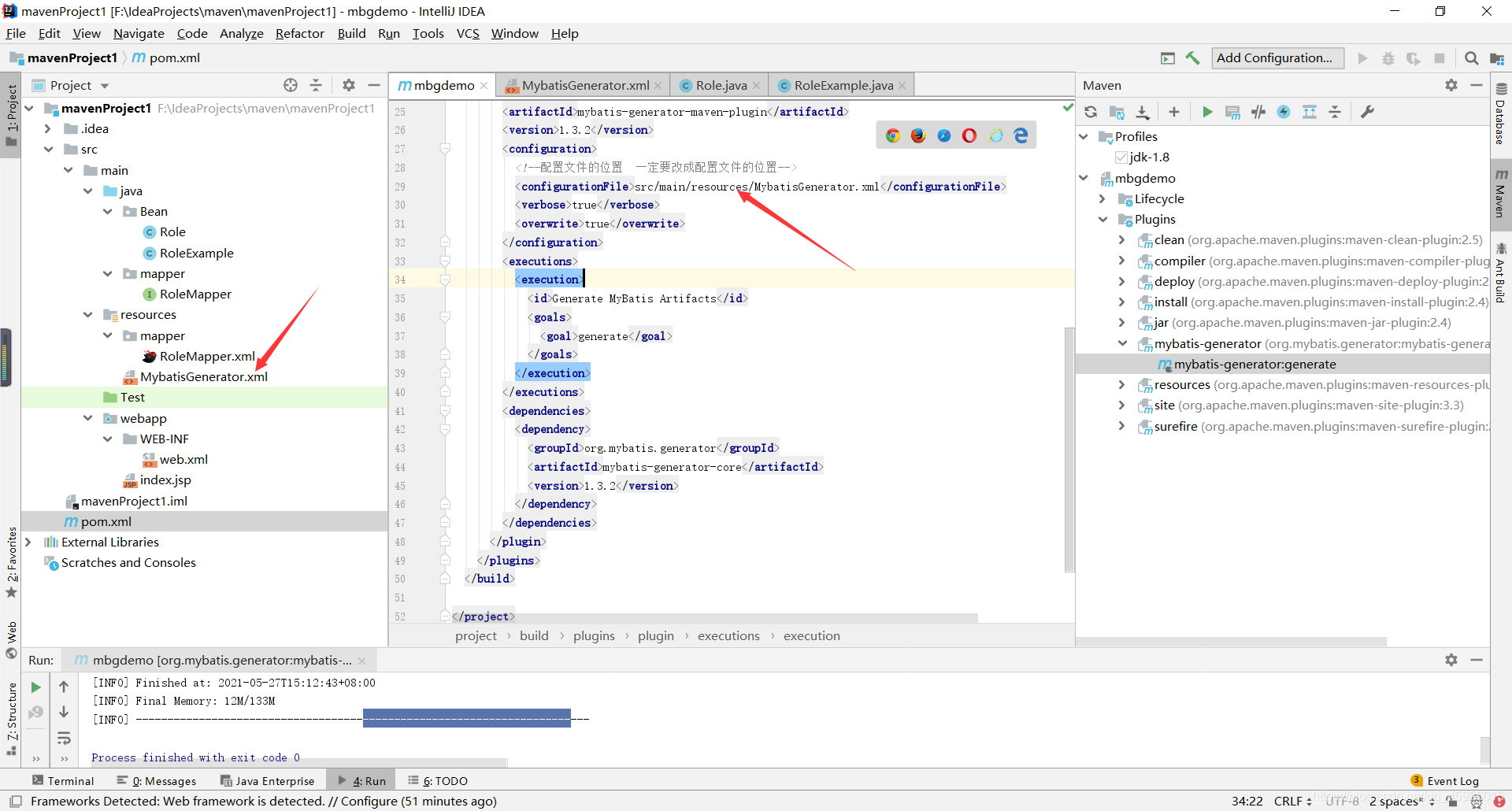Collapse the webapp folder
The height and width of the screenshot is (811, 1512).
[87, 418]
